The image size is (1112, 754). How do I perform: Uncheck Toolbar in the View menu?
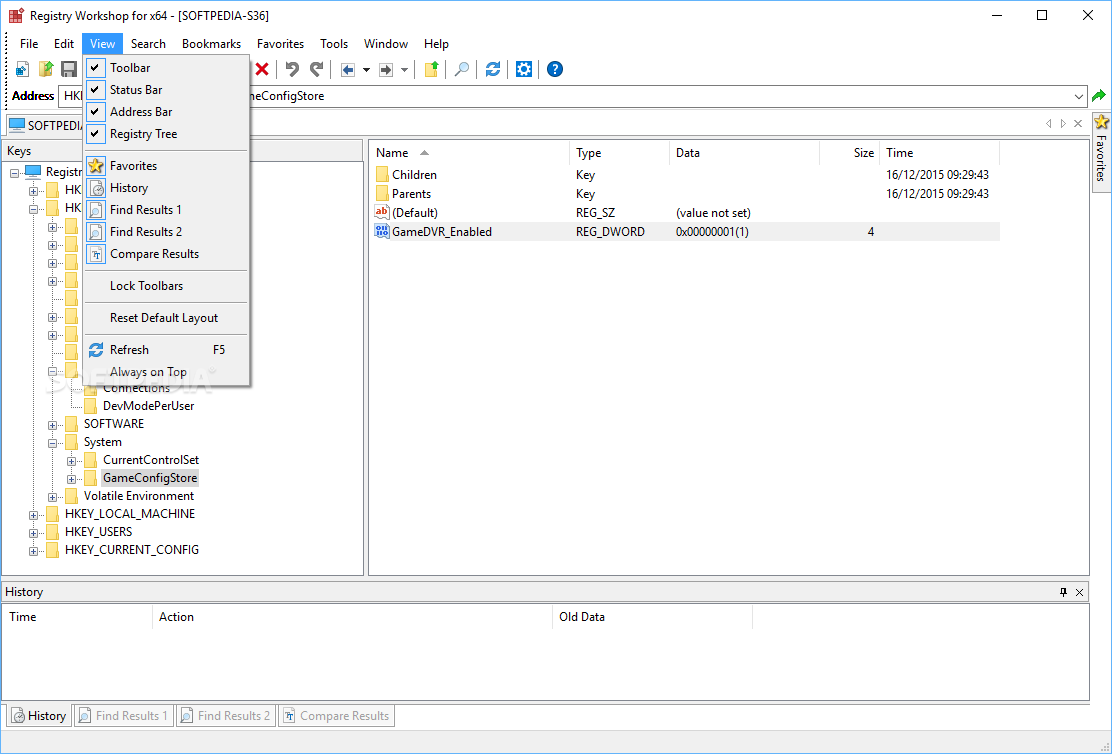(130, 68)
